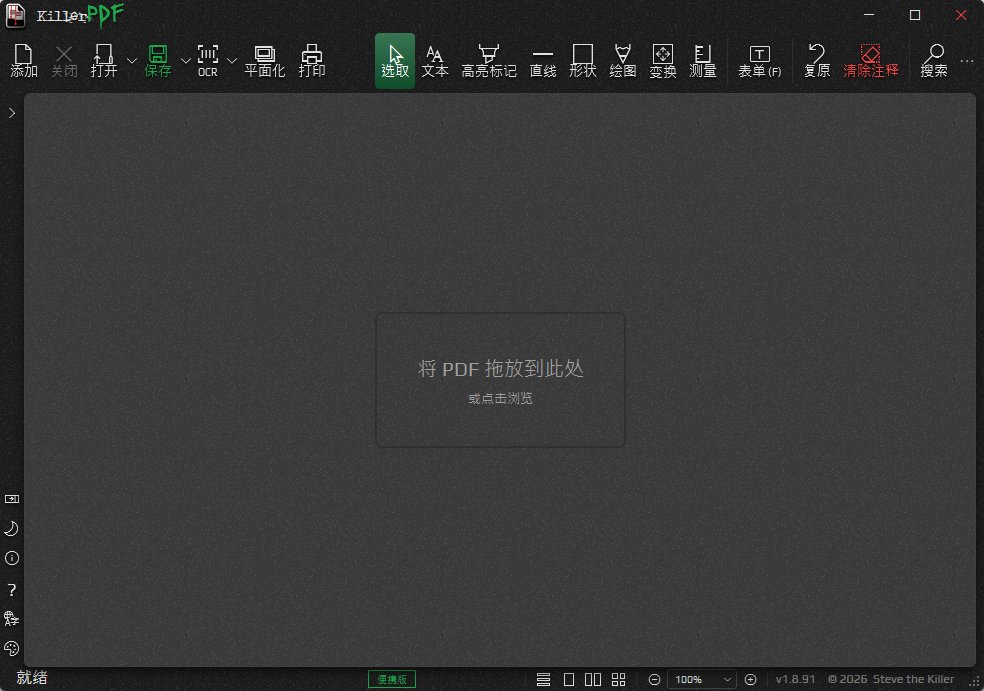This screenshot has height=691, width=984.
Task: Switch to single page view icon
Action: pyautogui.click(x=569, y=679)
